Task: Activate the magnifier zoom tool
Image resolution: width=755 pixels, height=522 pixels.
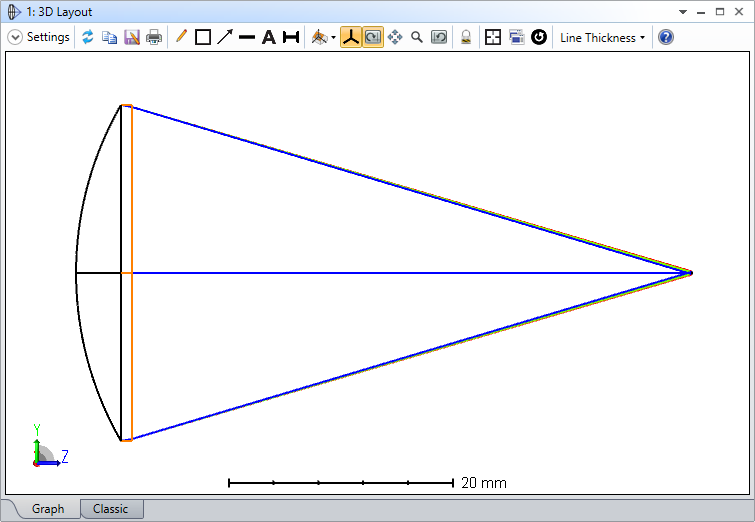Action: coord(417,37)
